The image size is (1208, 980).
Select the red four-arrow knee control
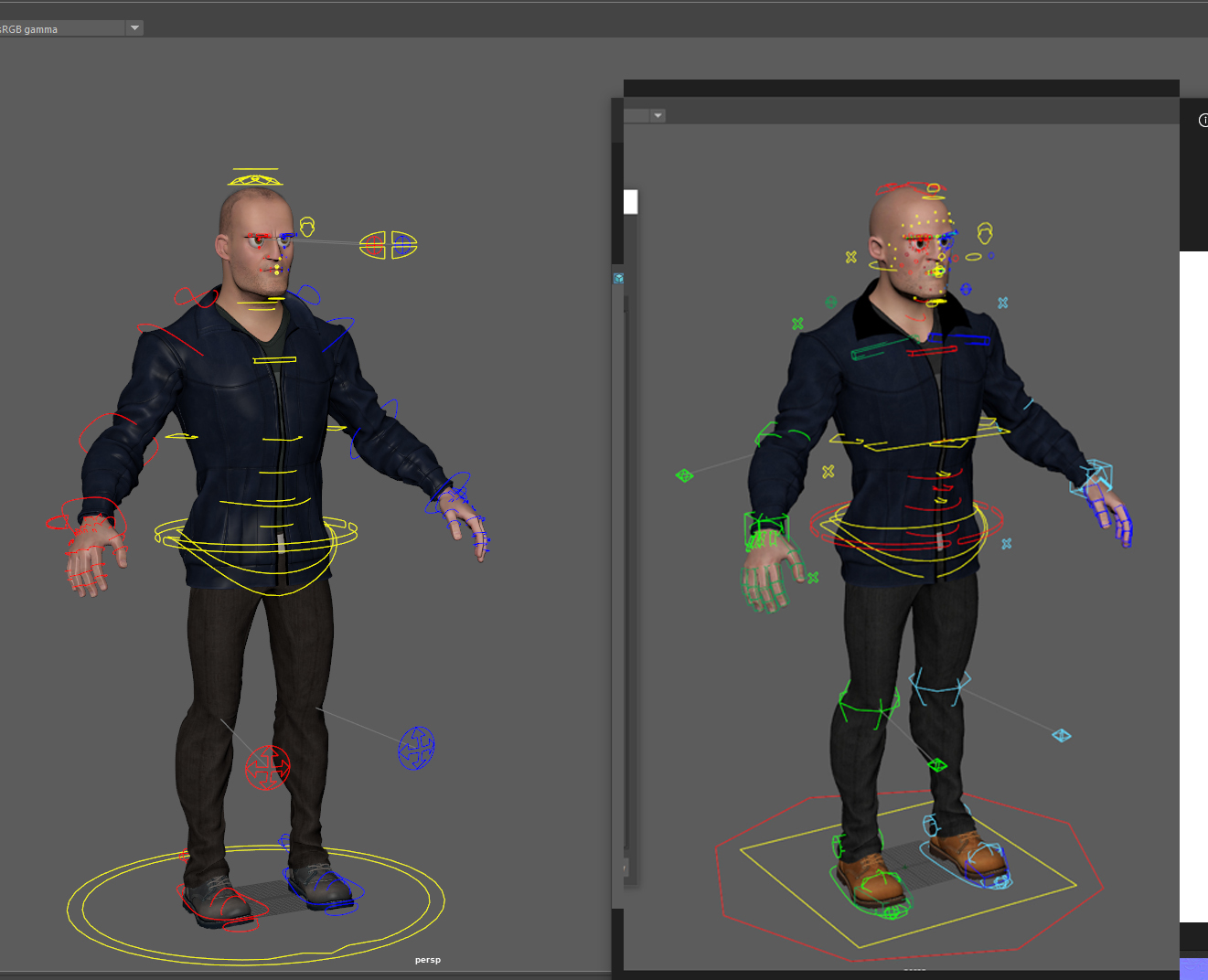[x=267, y=767]
